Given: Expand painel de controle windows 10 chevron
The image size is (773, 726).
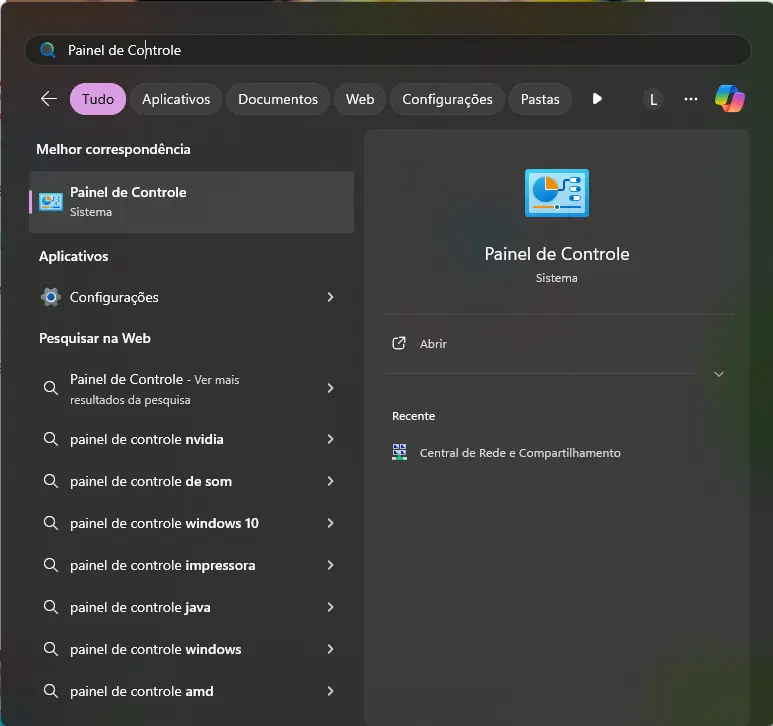Looking at the screenshot, I should coord(330,523).
